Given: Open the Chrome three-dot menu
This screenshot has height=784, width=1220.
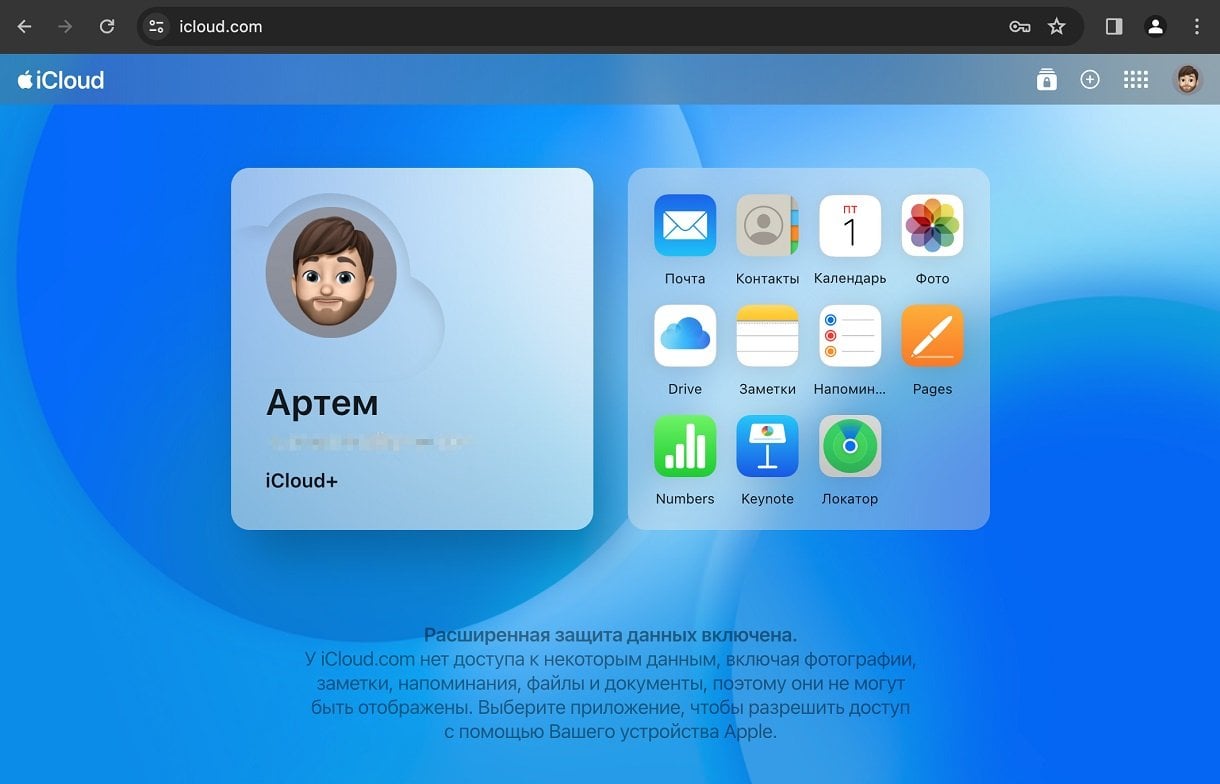Looking at the screenshot, I should pyautogui.click(x=1197, y=27).
